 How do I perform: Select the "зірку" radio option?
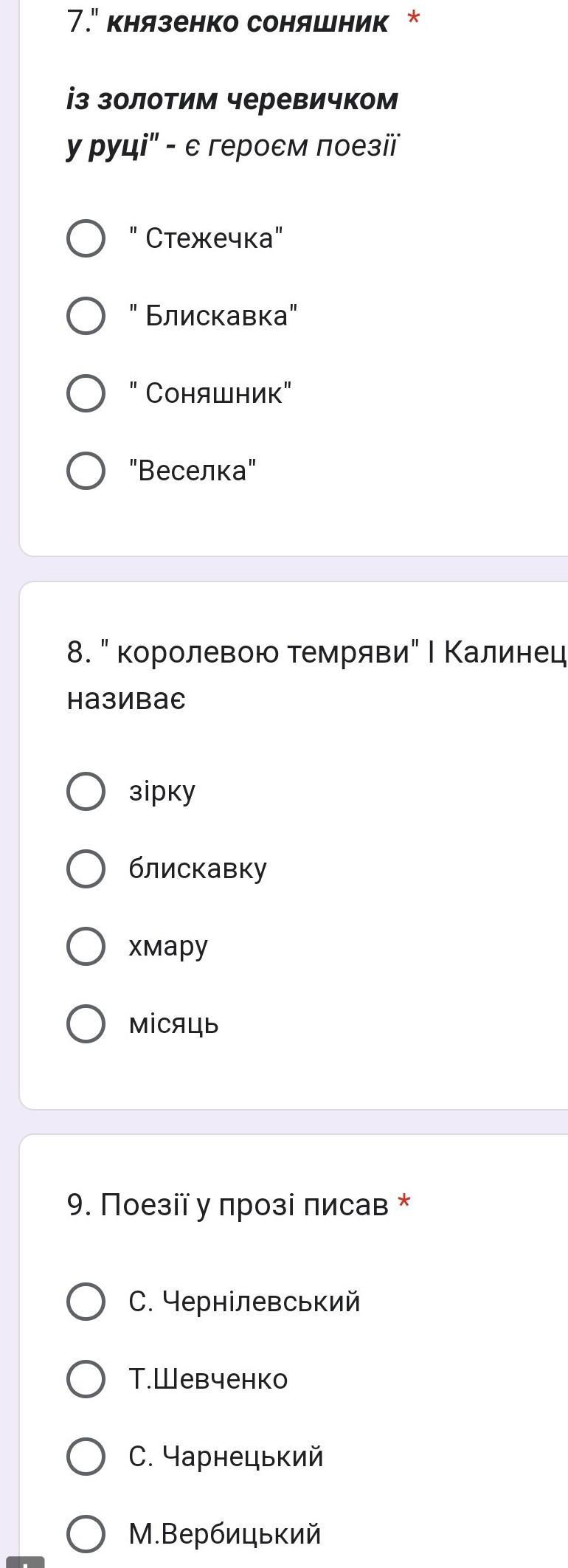pyautogui.click(x=86, y=791)
